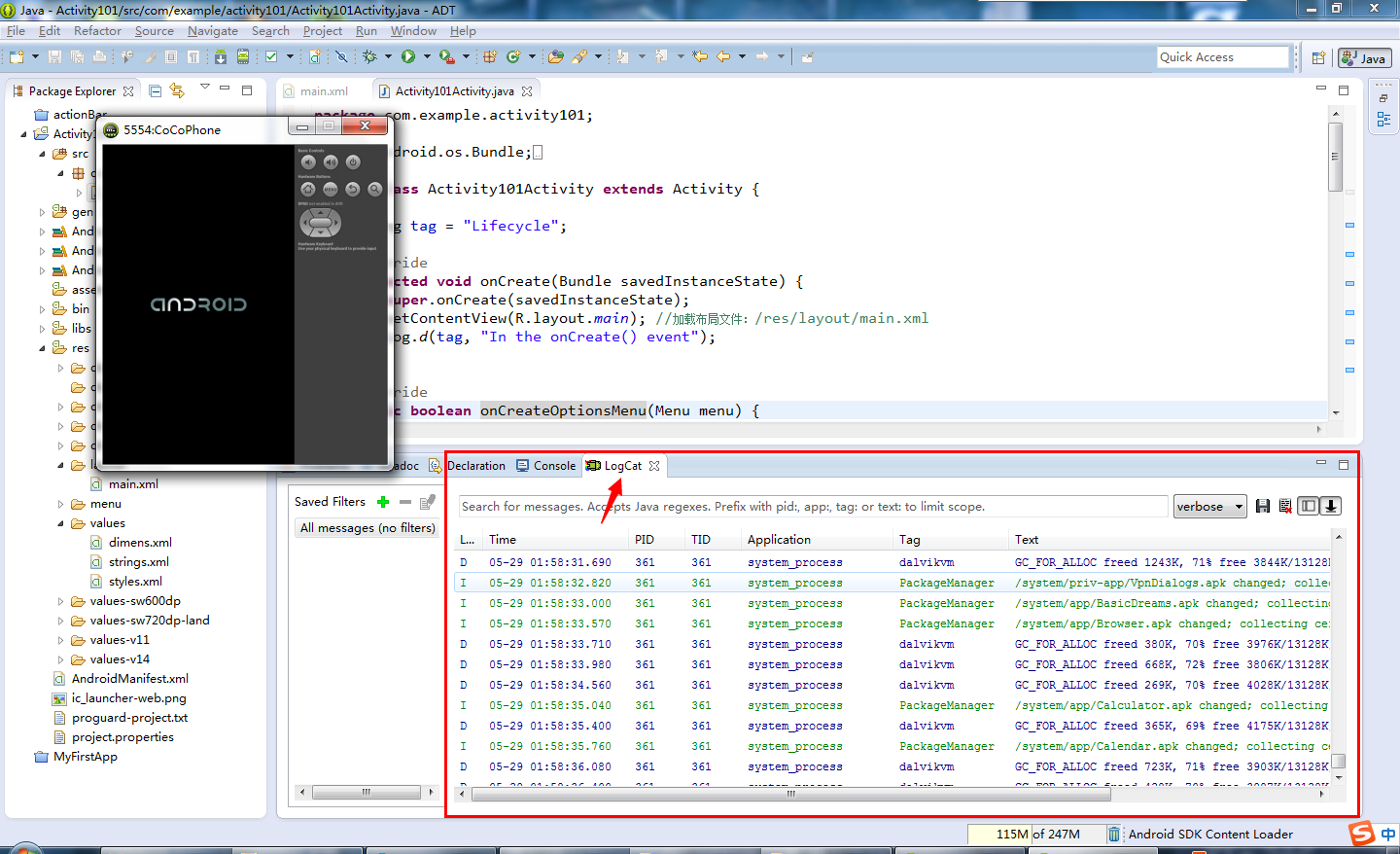Collapse the res folder in Package Explorer

(42, 348)
